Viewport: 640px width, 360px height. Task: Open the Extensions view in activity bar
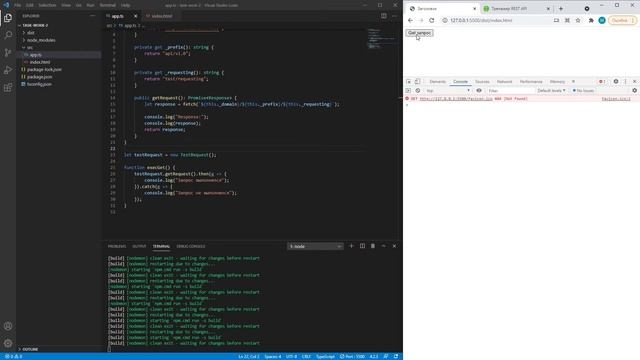click(x=8, y=87)
